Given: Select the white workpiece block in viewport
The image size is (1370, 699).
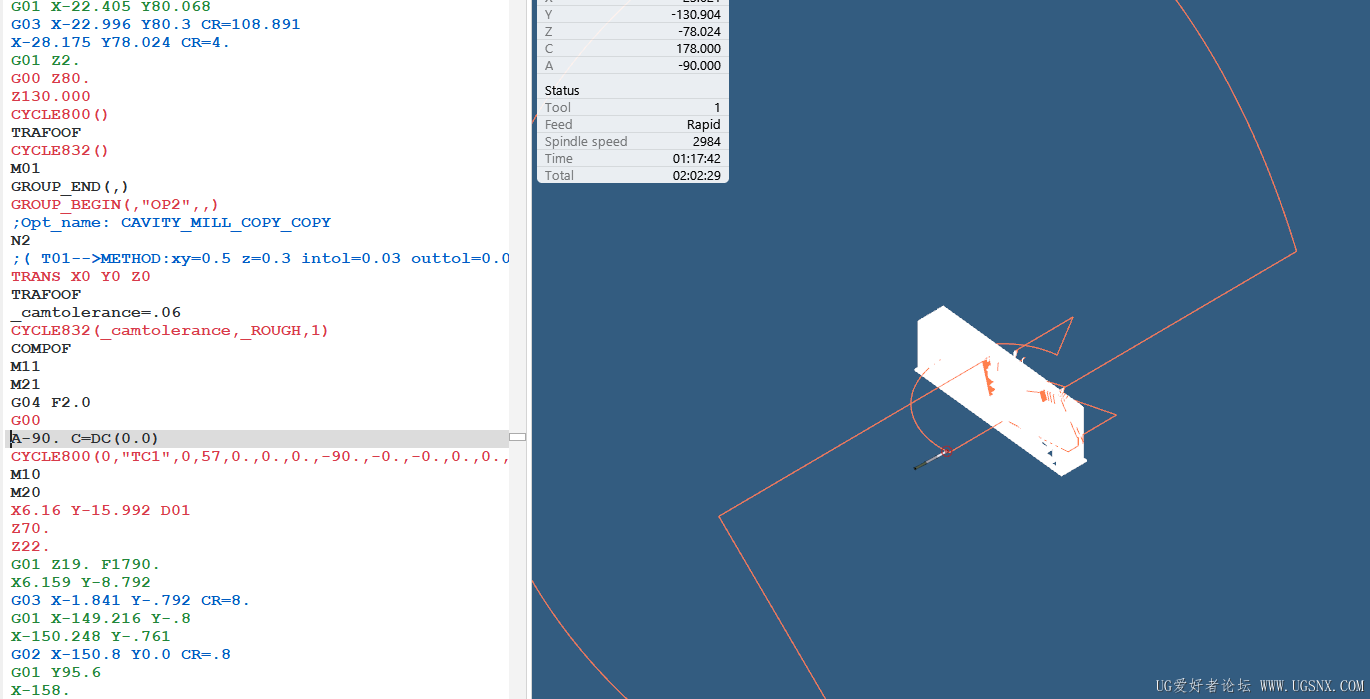Looking at the screenshot, I should [1000, 390].
